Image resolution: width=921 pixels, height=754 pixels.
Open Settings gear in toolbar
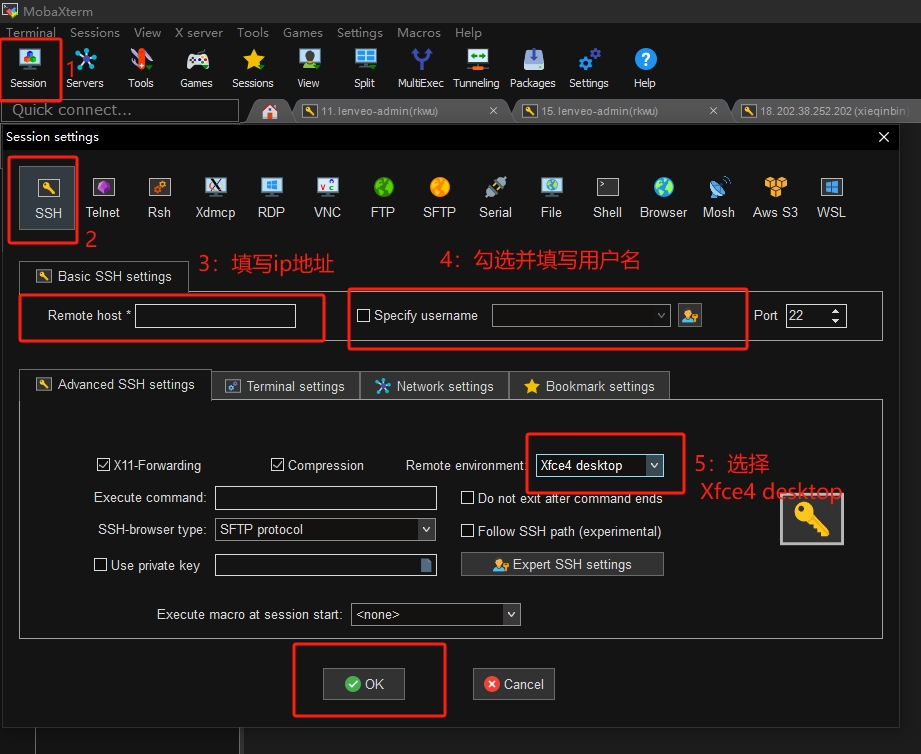[589, 68]
